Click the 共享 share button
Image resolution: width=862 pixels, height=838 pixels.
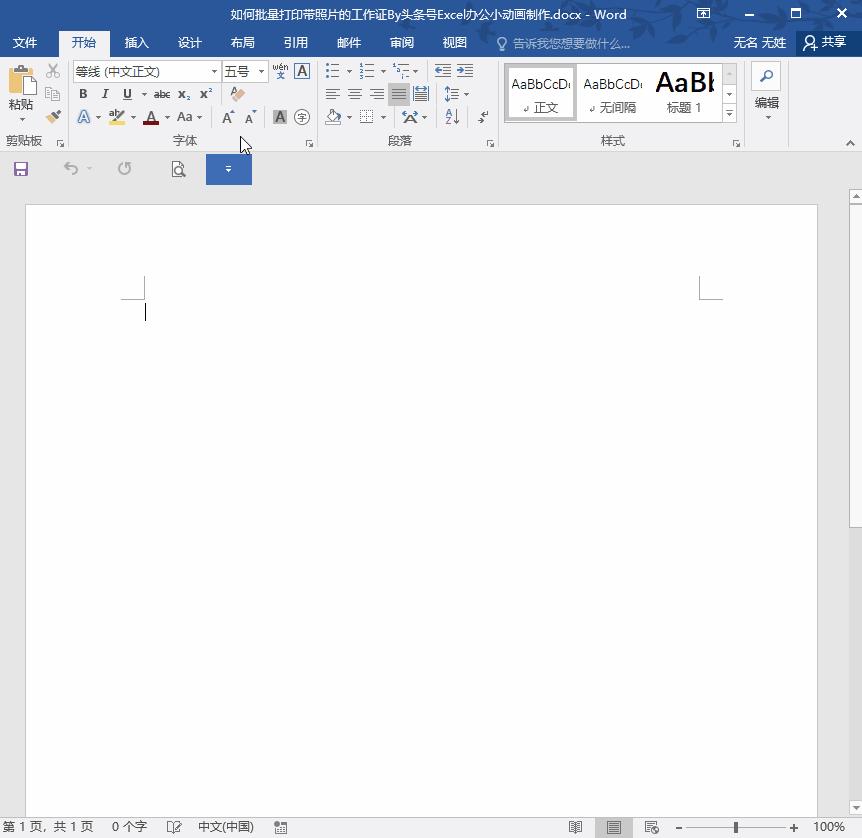825,43
